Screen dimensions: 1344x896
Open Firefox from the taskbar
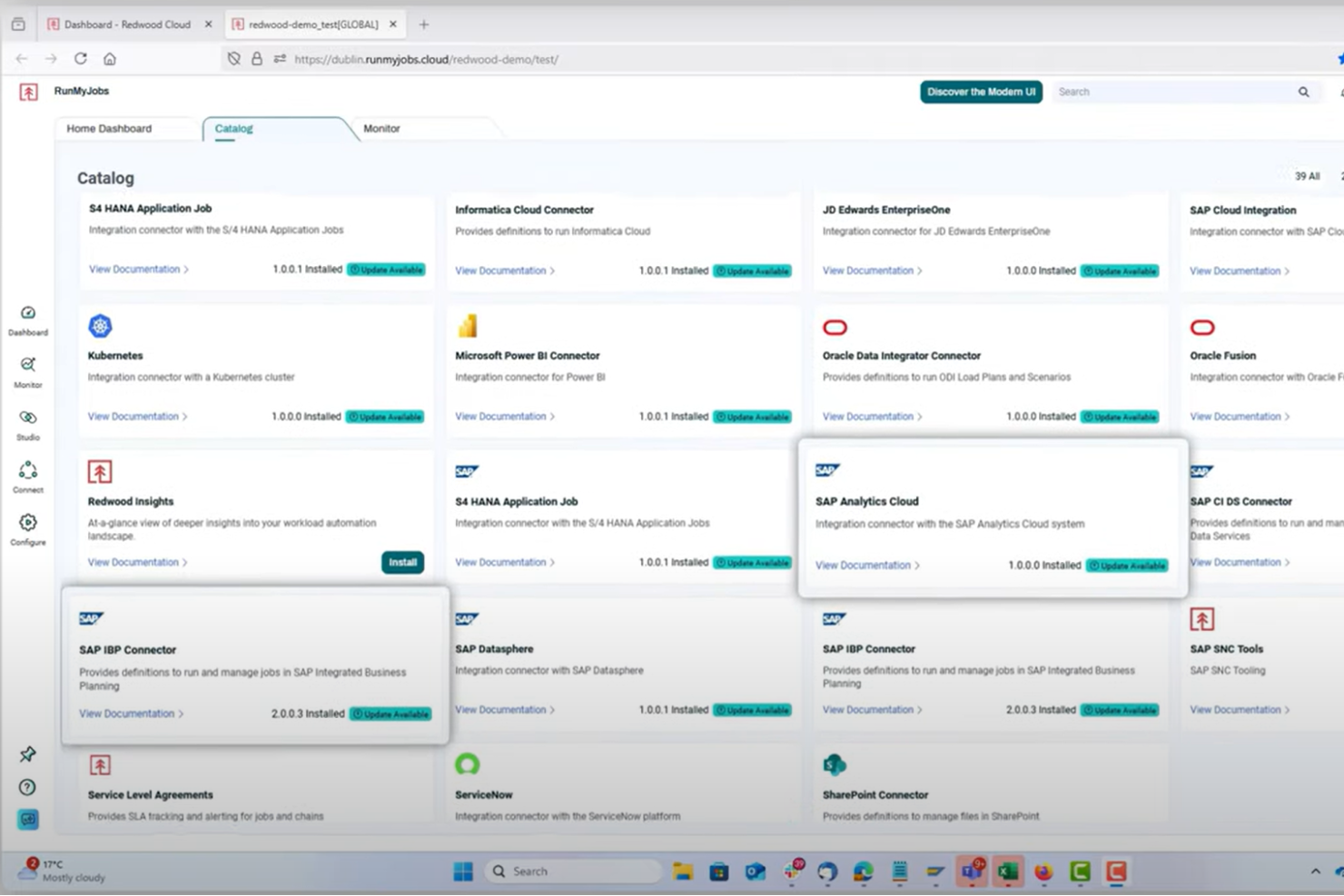tap(1043, 871)
